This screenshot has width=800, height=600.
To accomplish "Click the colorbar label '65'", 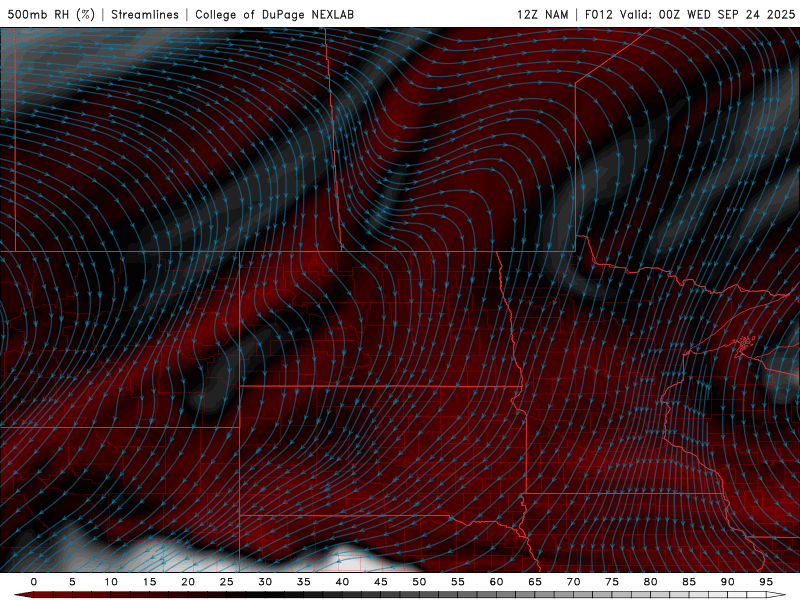I will pyautogui.click(x=535, y=582).
